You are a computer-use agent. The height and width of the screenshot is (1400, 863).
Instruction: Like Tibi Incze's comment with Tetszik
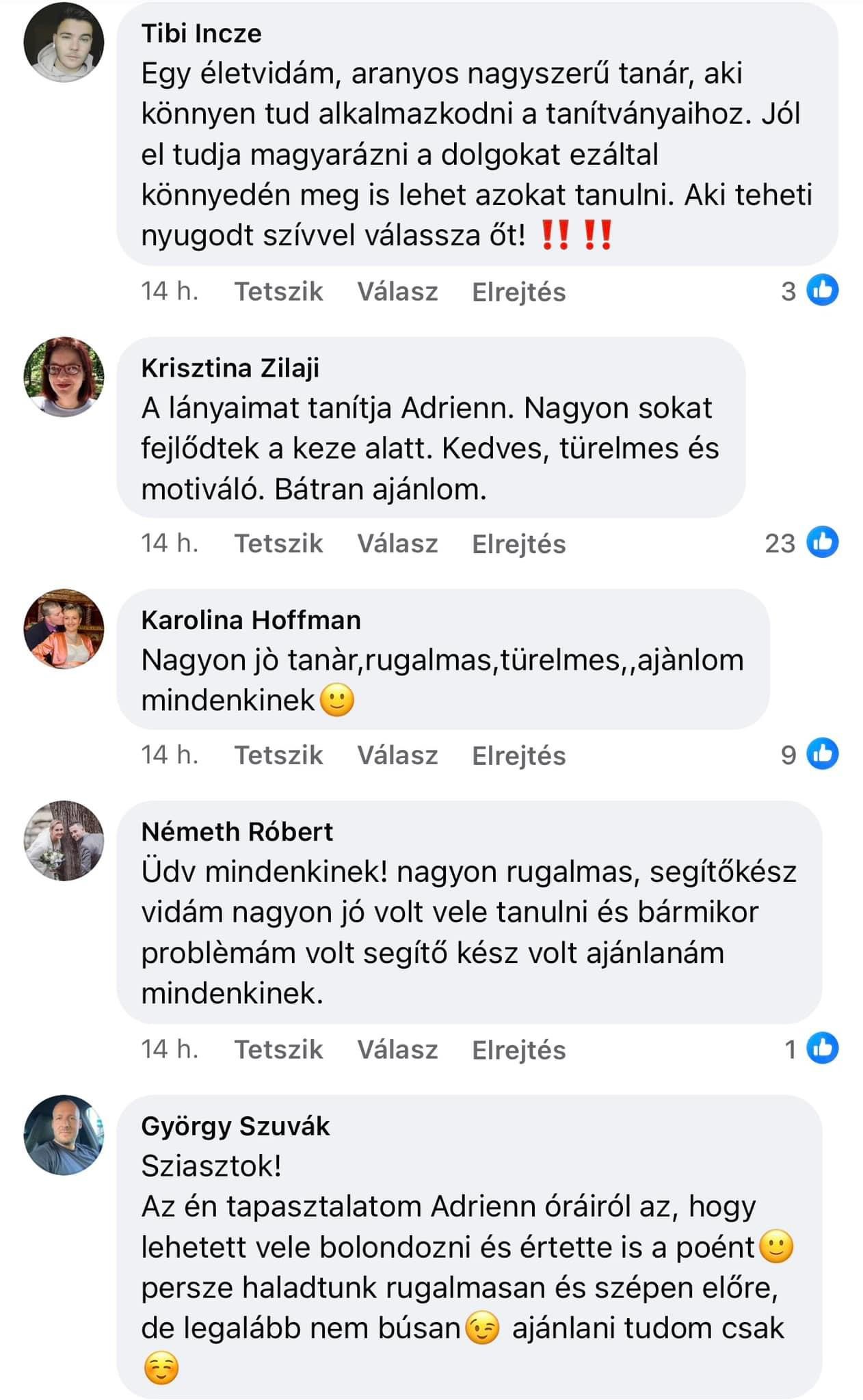coord(278,292)
